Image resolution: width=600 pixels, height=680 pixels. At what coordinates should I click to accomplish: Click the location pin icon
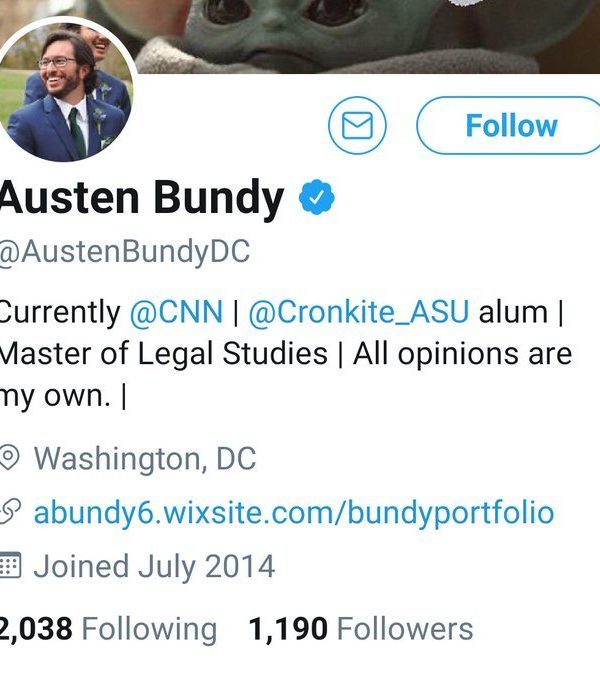click(x=11, y=459)
